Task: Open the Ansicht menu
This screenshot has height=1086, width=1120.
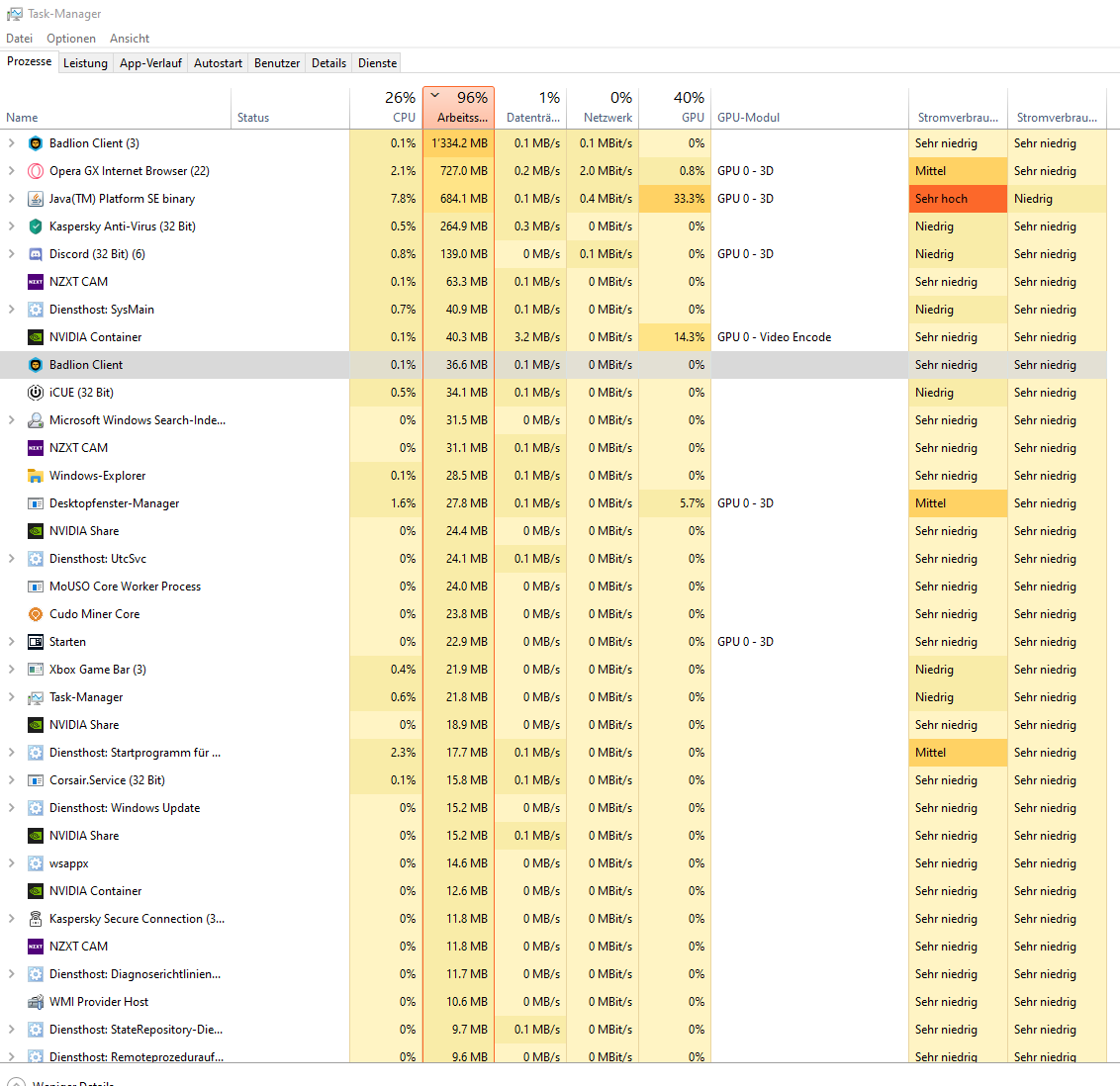Action: pos(130,39)
